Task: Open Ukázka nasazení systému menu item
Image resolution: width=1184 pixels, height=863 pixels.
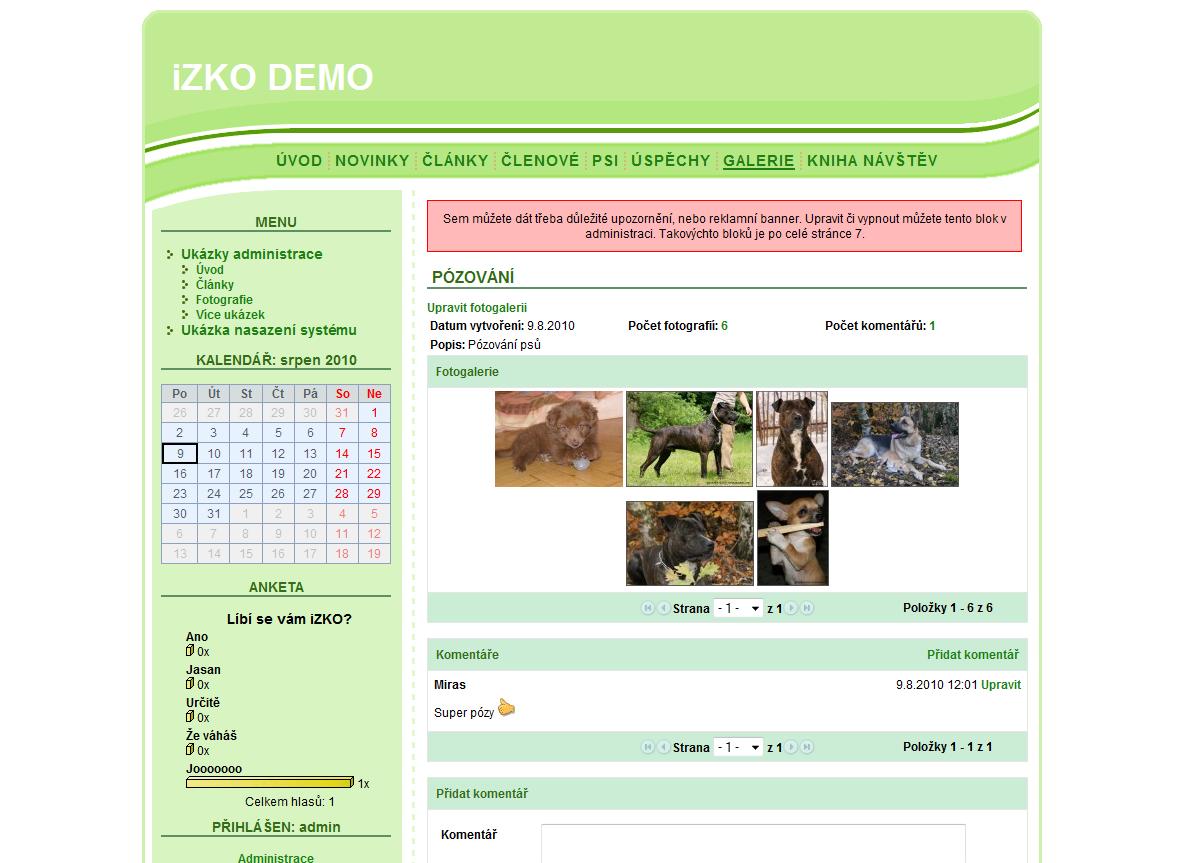Action: pos(269,330)
